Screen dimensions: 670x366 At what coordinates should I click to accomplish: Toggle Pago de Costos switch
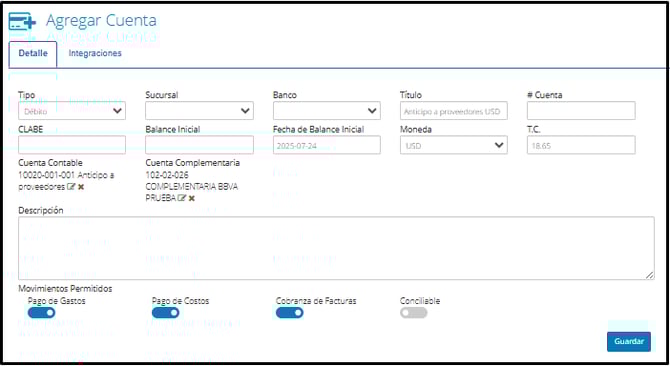pos(165,313)
